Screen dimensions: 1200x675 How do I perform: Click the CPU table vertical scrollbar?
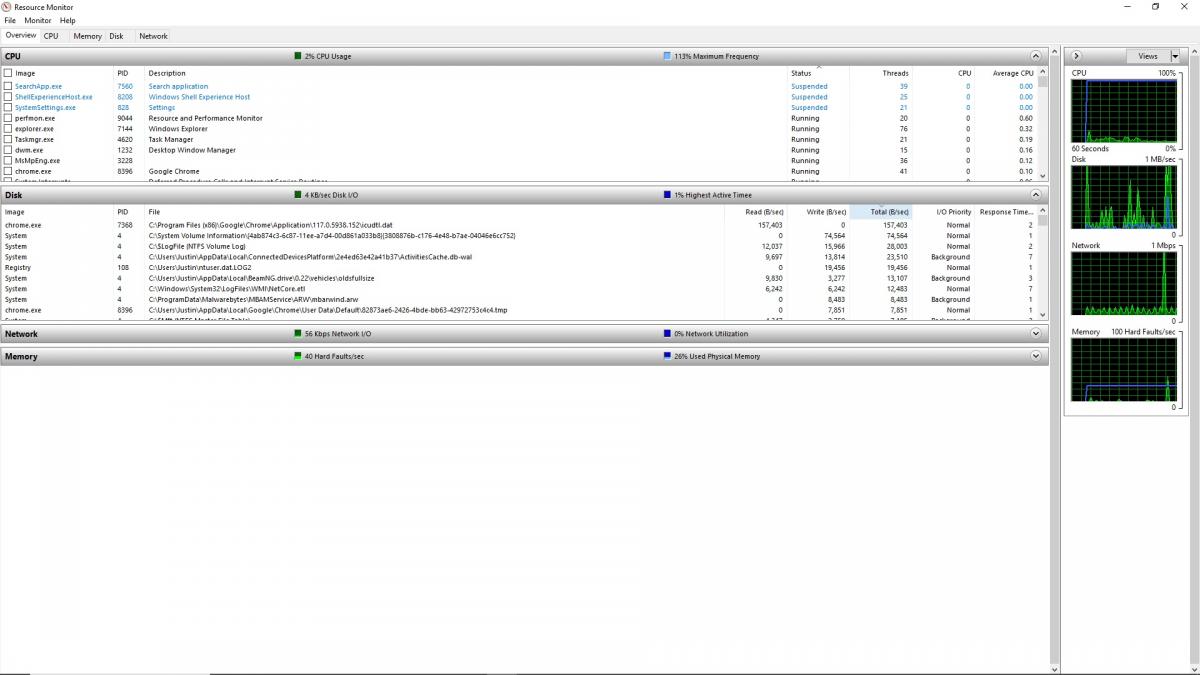(x=1043, y=124)
